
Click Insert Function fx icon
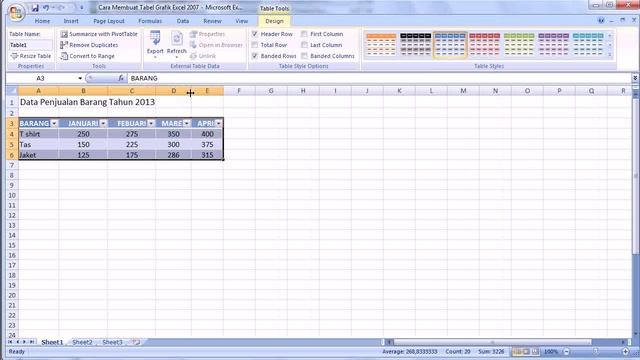[x=121, y=78]
